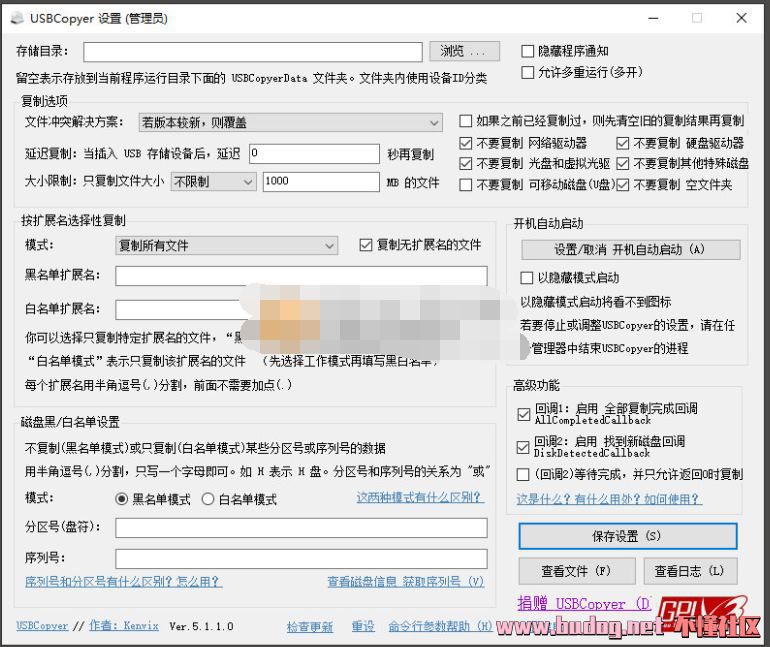Viewport: 770px width, 647px height.
Task: Enable 隐藏程序通知 checkbox
Action: pos(529,51)
